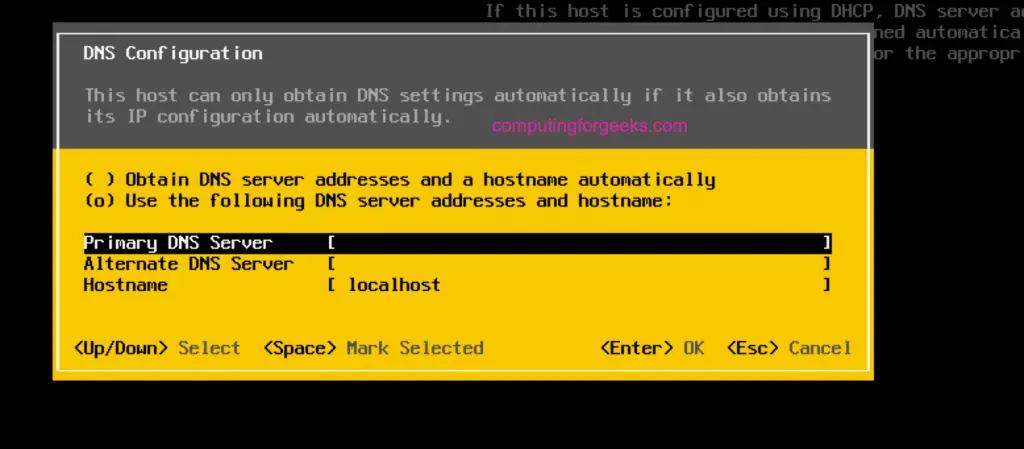Click the <Up/Down> Select hint
Screen dimensions: 1024x449
click(x=157, y=348)
